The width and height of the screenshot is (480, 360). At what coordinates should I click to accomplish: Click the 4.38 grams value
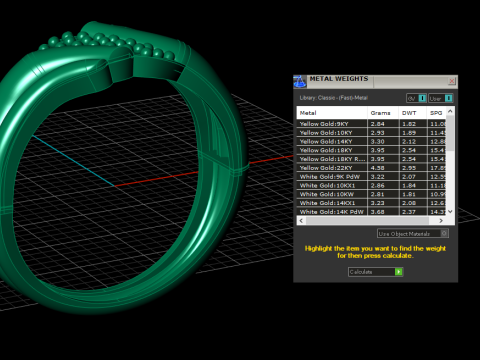[378, 168]
